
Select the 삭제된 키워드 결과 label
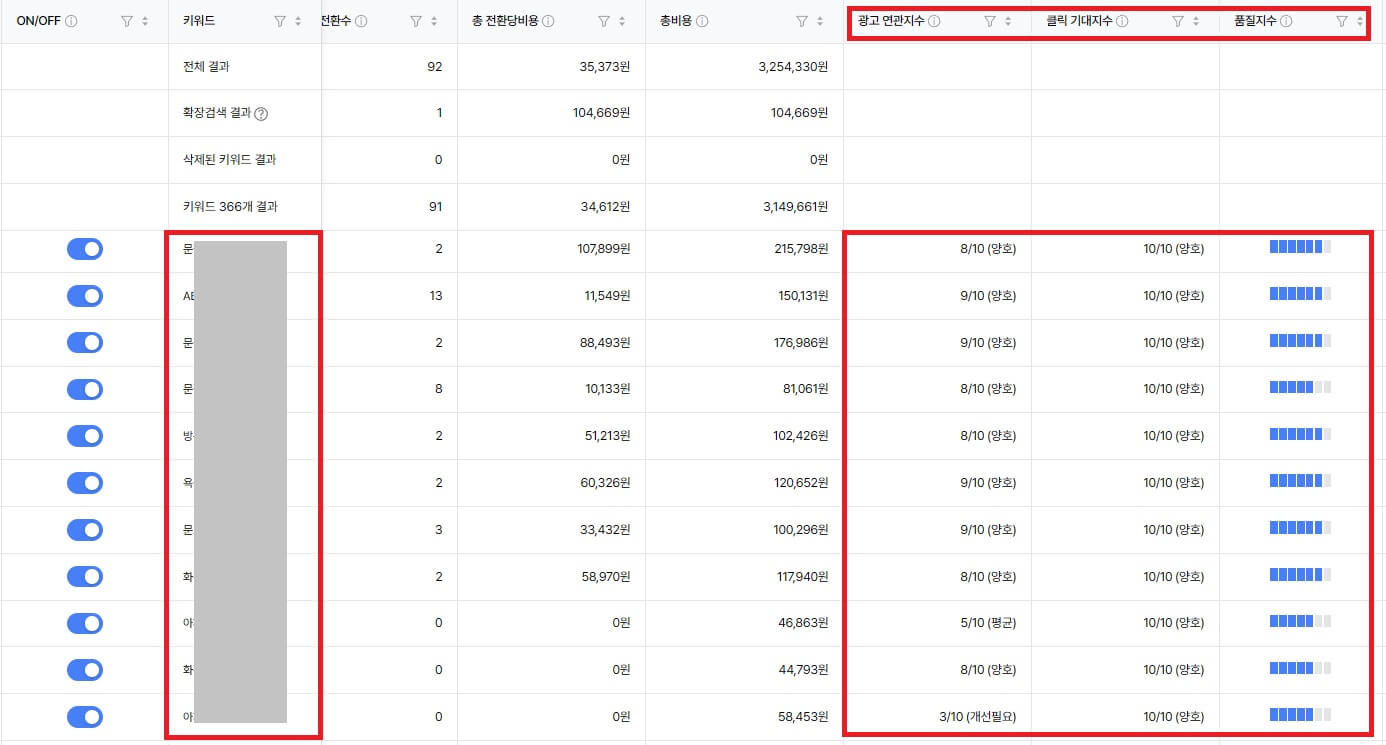click(229, 160)
